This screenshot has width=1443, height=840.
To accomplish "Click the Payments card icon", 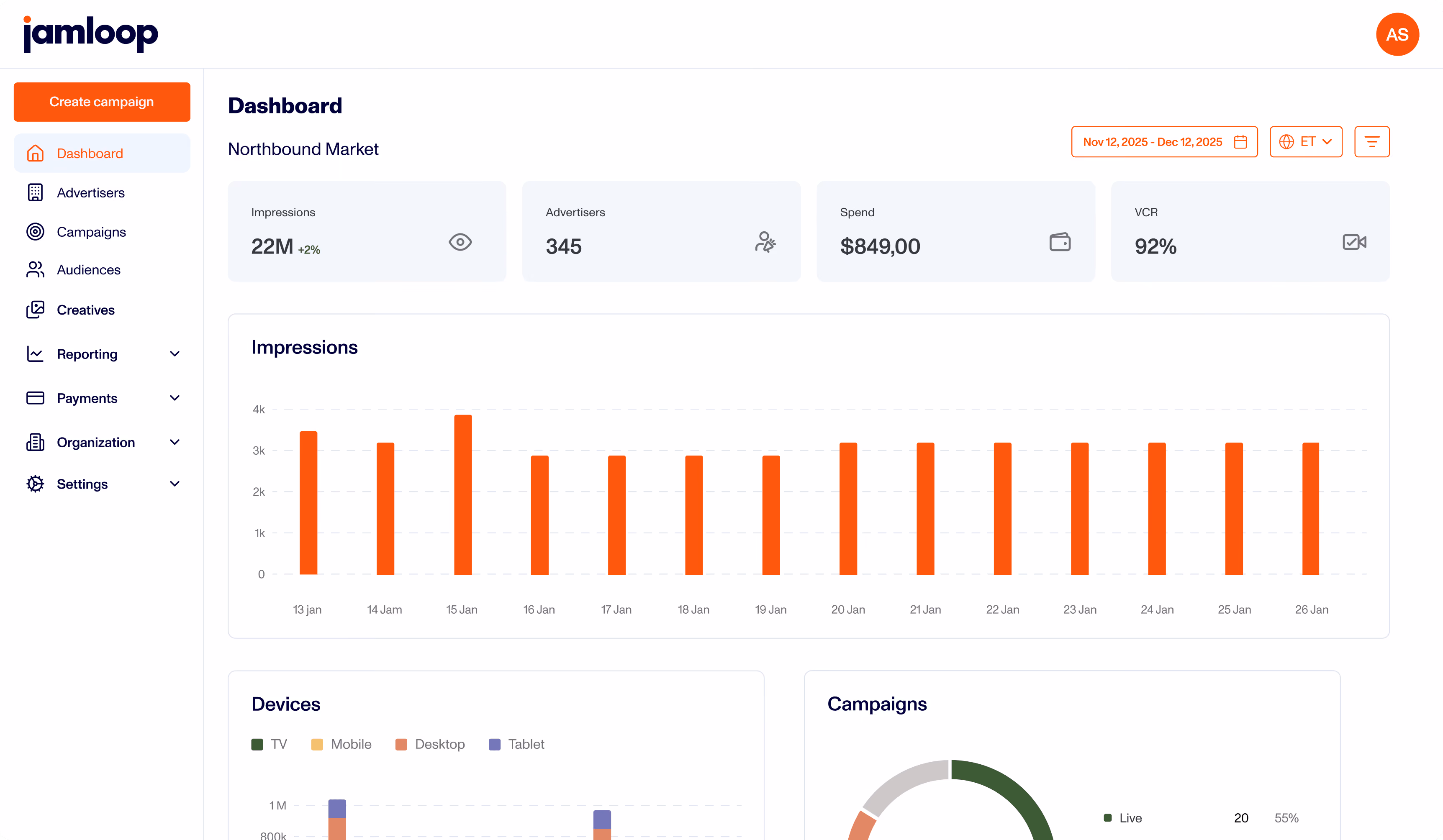I will (x=36, y=398).
